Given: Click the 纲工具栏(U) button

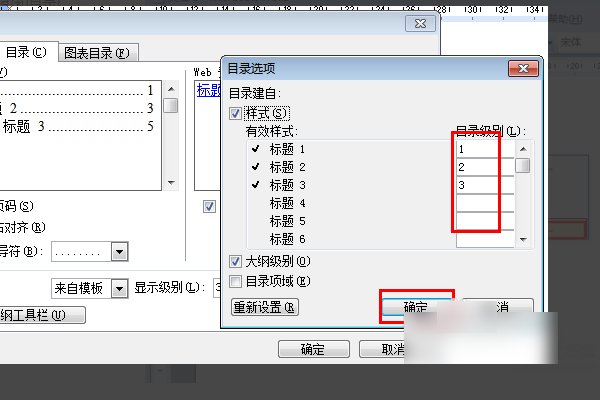Looking at the screenshot, I should pos(42,315).
